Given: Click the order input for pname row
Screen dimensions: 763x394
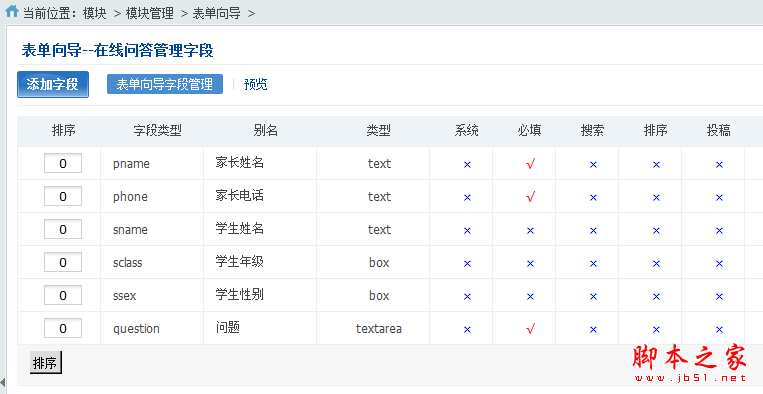Looking at the screenshot, I should (x=63, y=163).
